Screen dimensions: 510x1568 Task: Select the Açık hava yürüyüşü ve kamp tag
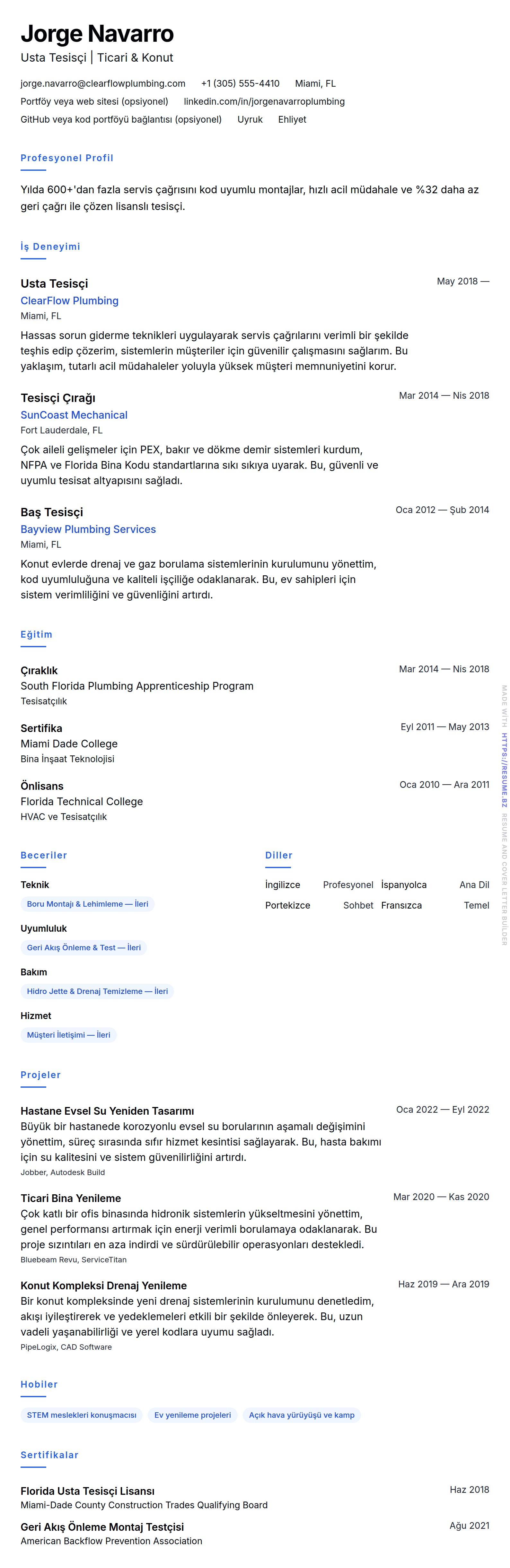(301, 1415)
